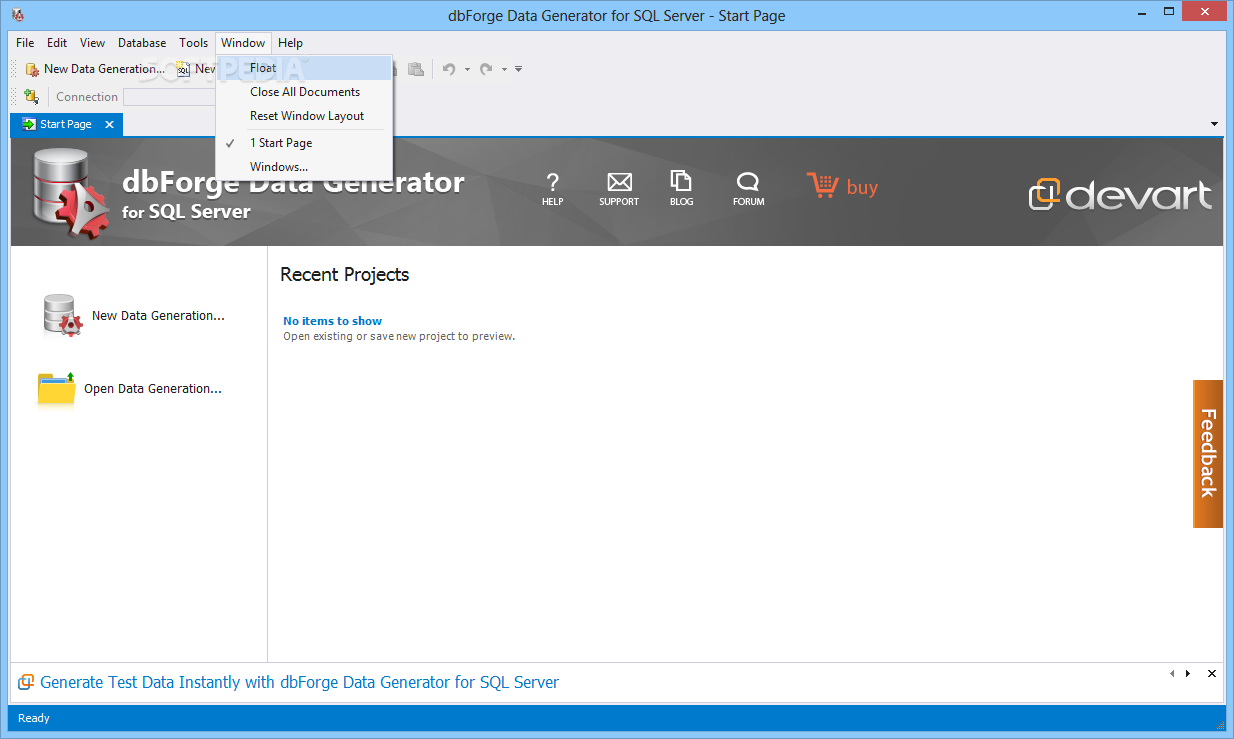Show the previous news item arrow
Viewport: 1234px width, 739px height.
tap(1172, 674)
